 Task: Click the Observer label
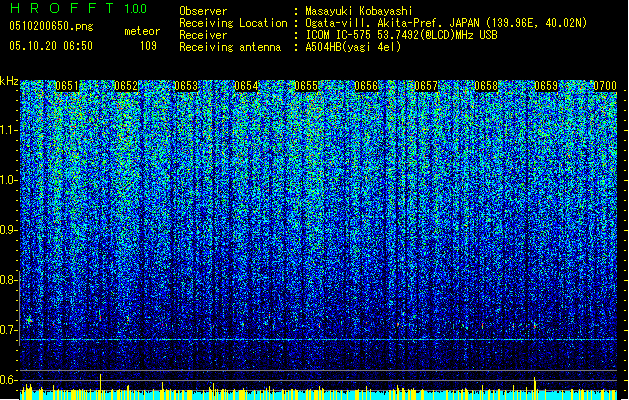point(203,11)
